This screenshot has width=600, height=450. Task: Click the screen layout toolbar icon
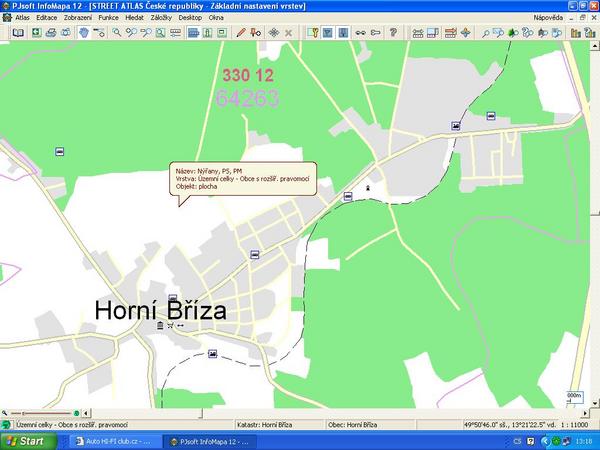click(x=433, y=33)
